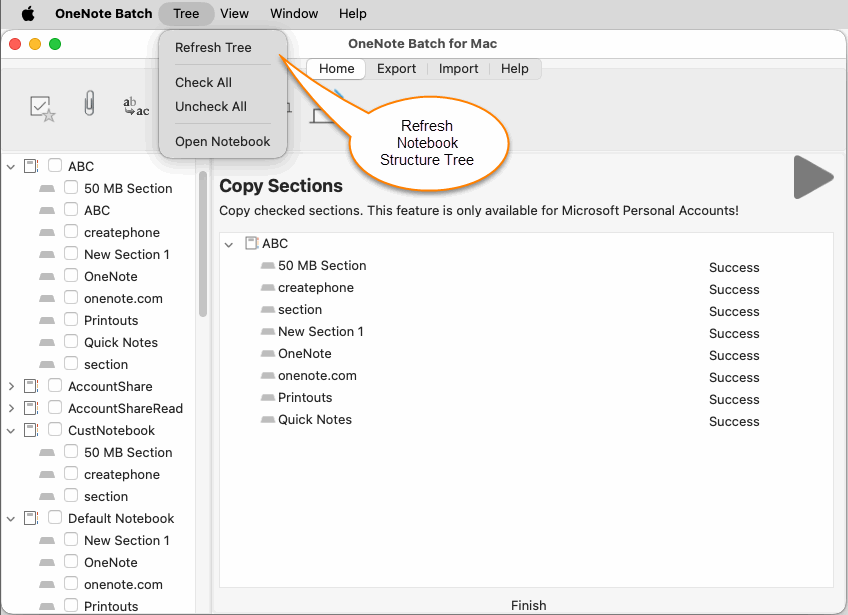848x615 pixels.
Task: Click the section icon beside Quick Notes
Action: [x=48, y=342]
